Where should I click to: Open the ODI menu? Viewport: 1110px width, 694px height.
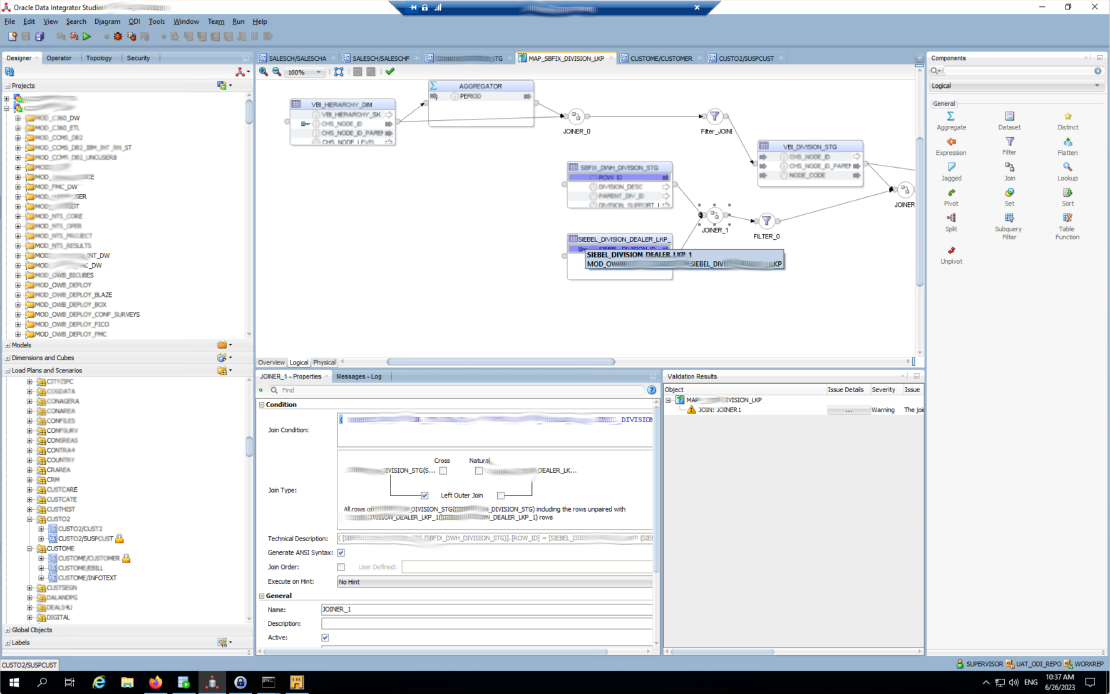click(x=134, y=21)
